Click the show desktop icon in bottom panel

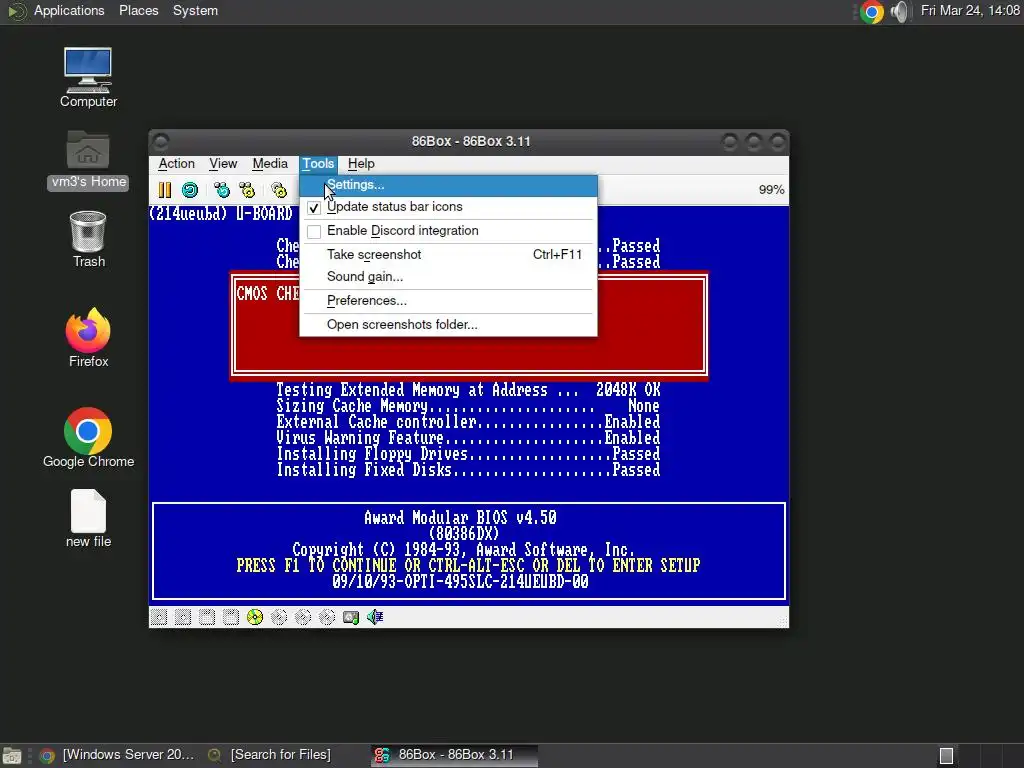click(x=12, y=756)
